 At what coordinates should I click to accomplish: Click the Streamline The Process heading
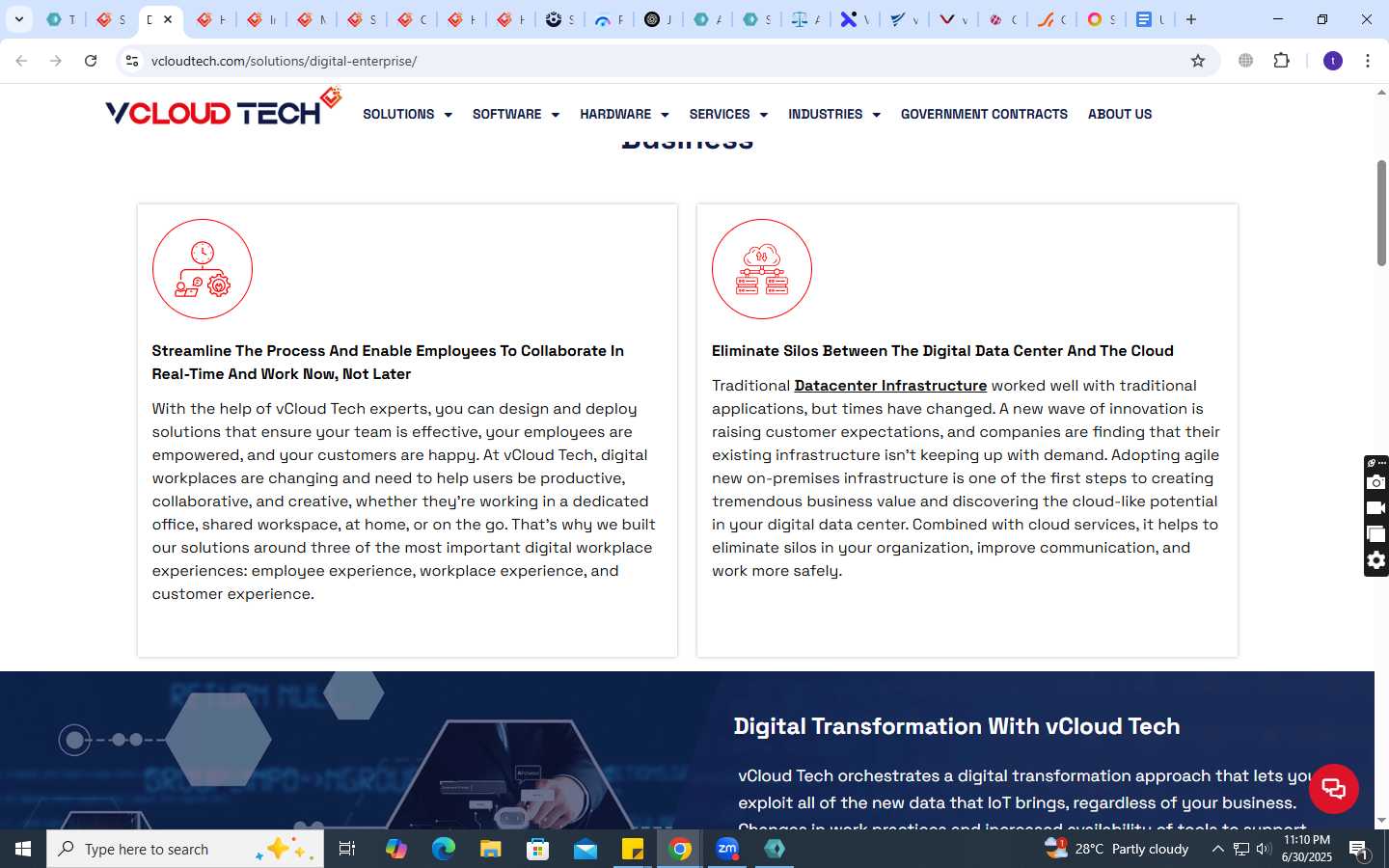coord(388,362)
